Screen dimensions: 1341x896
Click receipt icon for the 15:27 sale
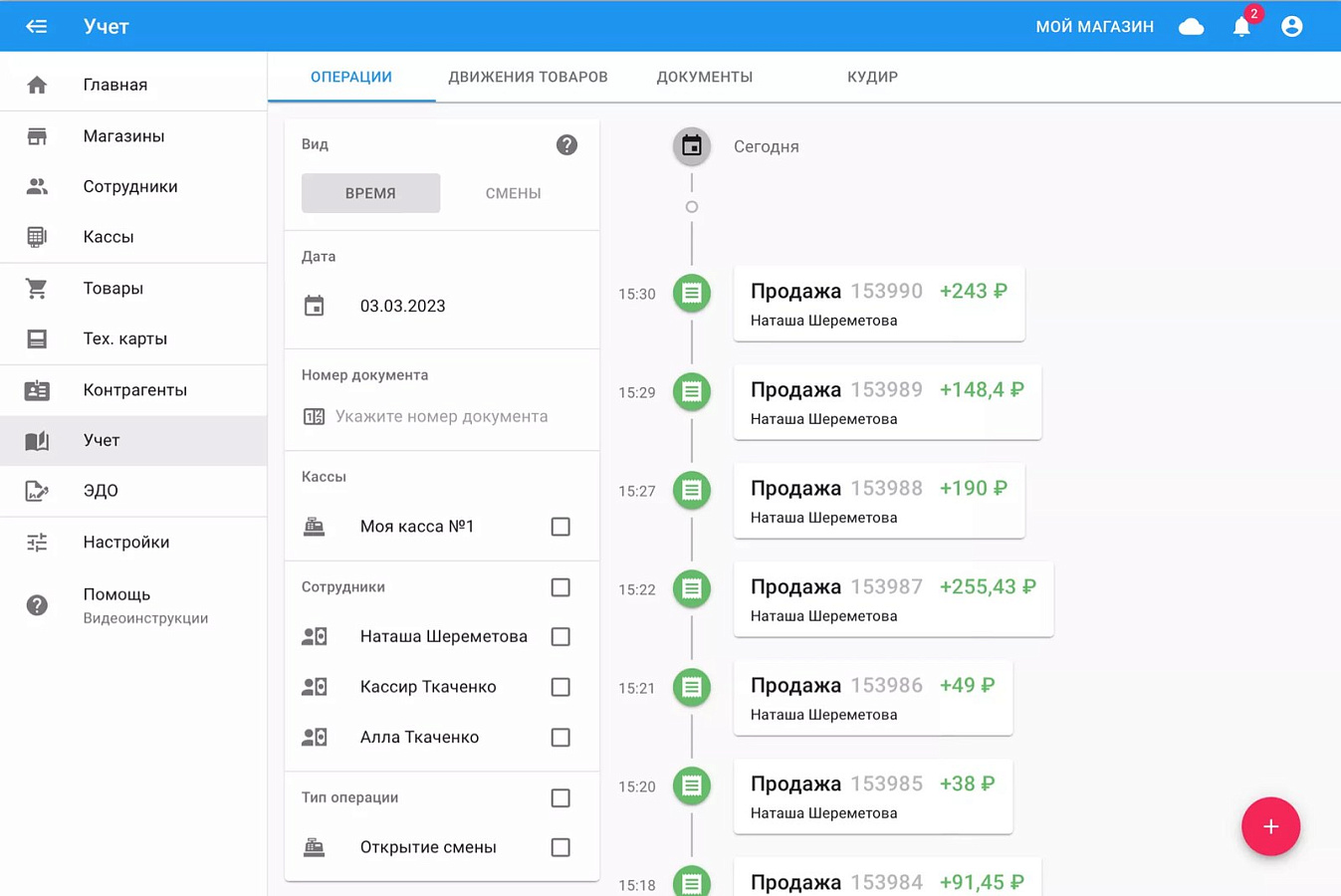[692, 491]
